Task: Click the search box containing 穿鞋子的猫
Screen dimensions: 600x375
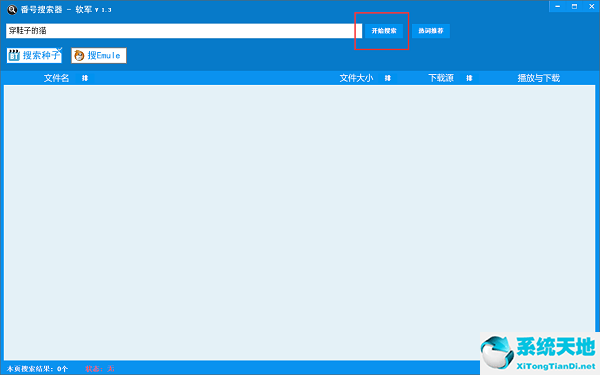Action: 184,31
